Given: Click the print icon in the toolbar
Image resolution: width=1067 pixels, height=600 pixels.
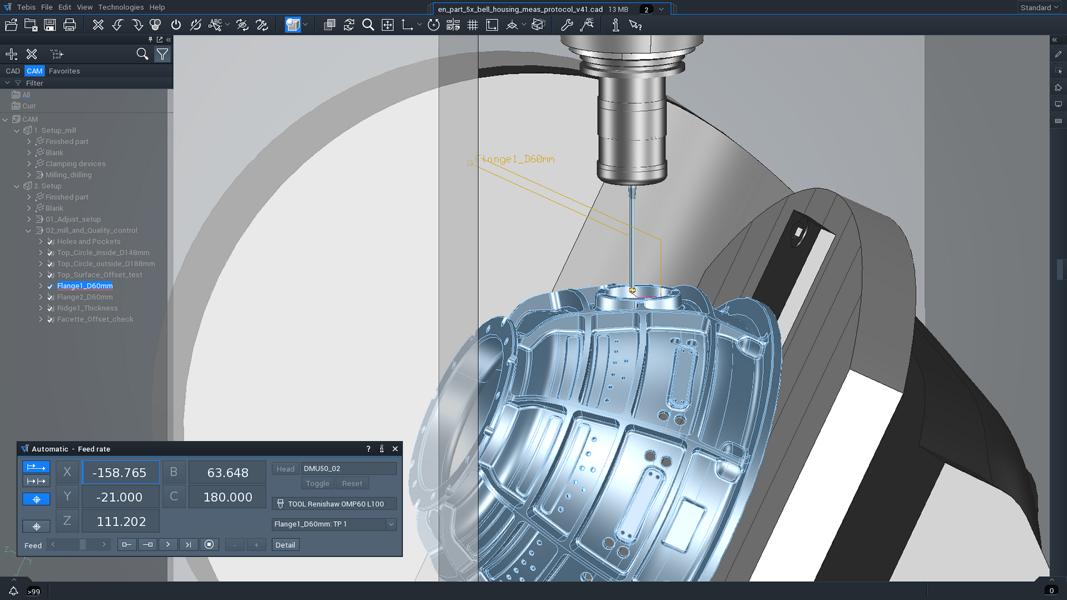Looking at the screenshot, I should click(x=69, y=25).
